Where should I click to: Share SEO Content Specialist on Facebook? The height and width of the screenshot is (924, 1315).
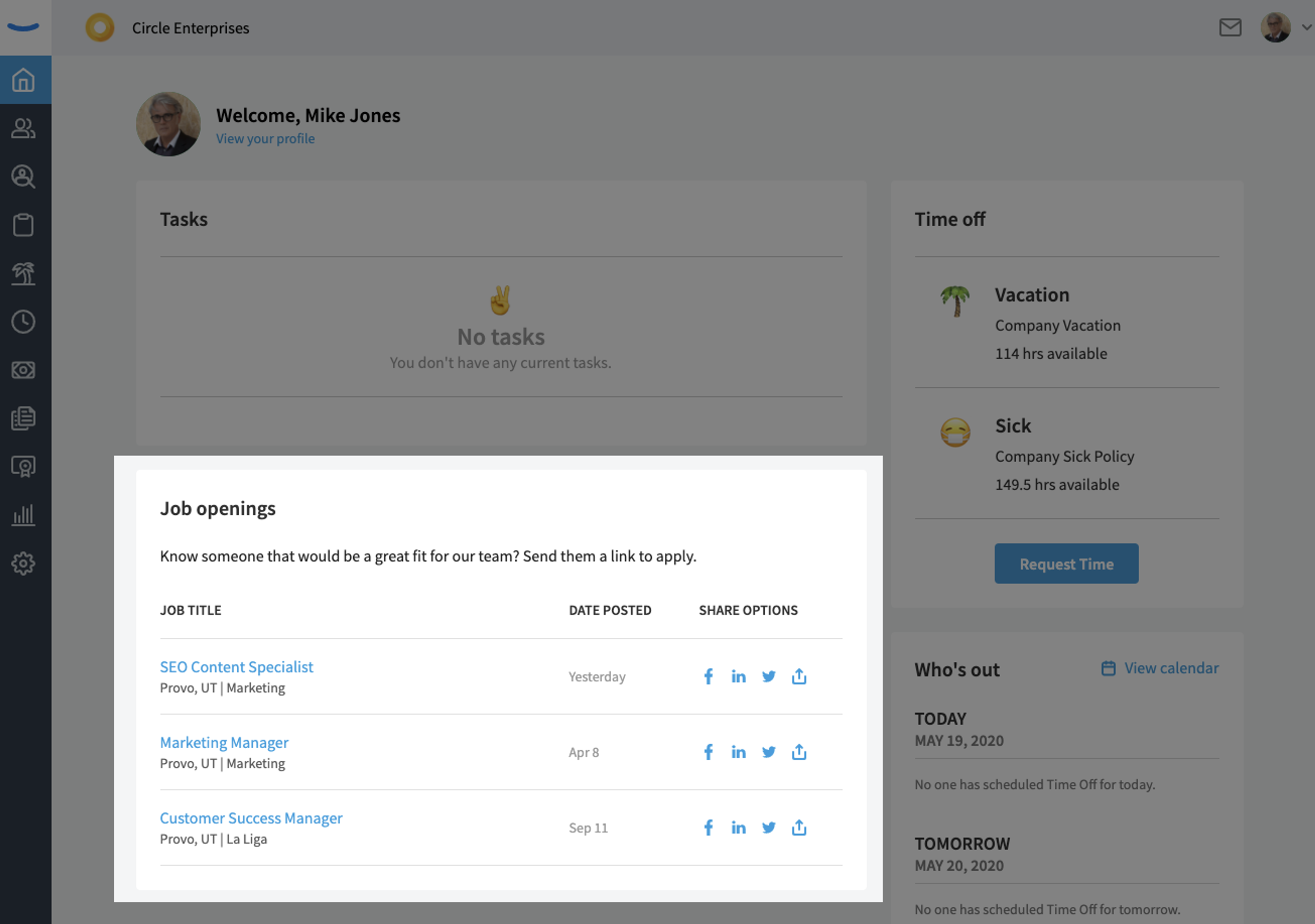[708, 676]
